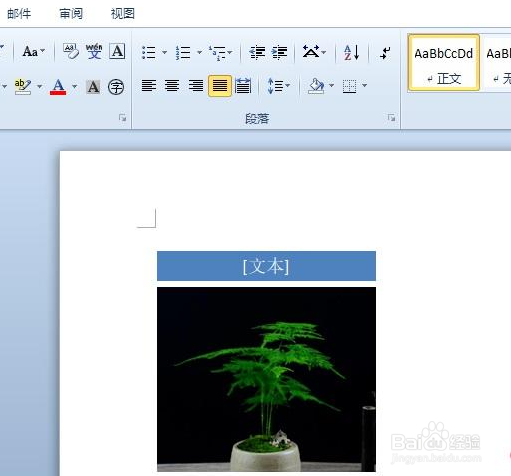The width and height of the screenshot is (511, 476).
Task: Click the Increase Indent icon
Action: click(279, 52)
